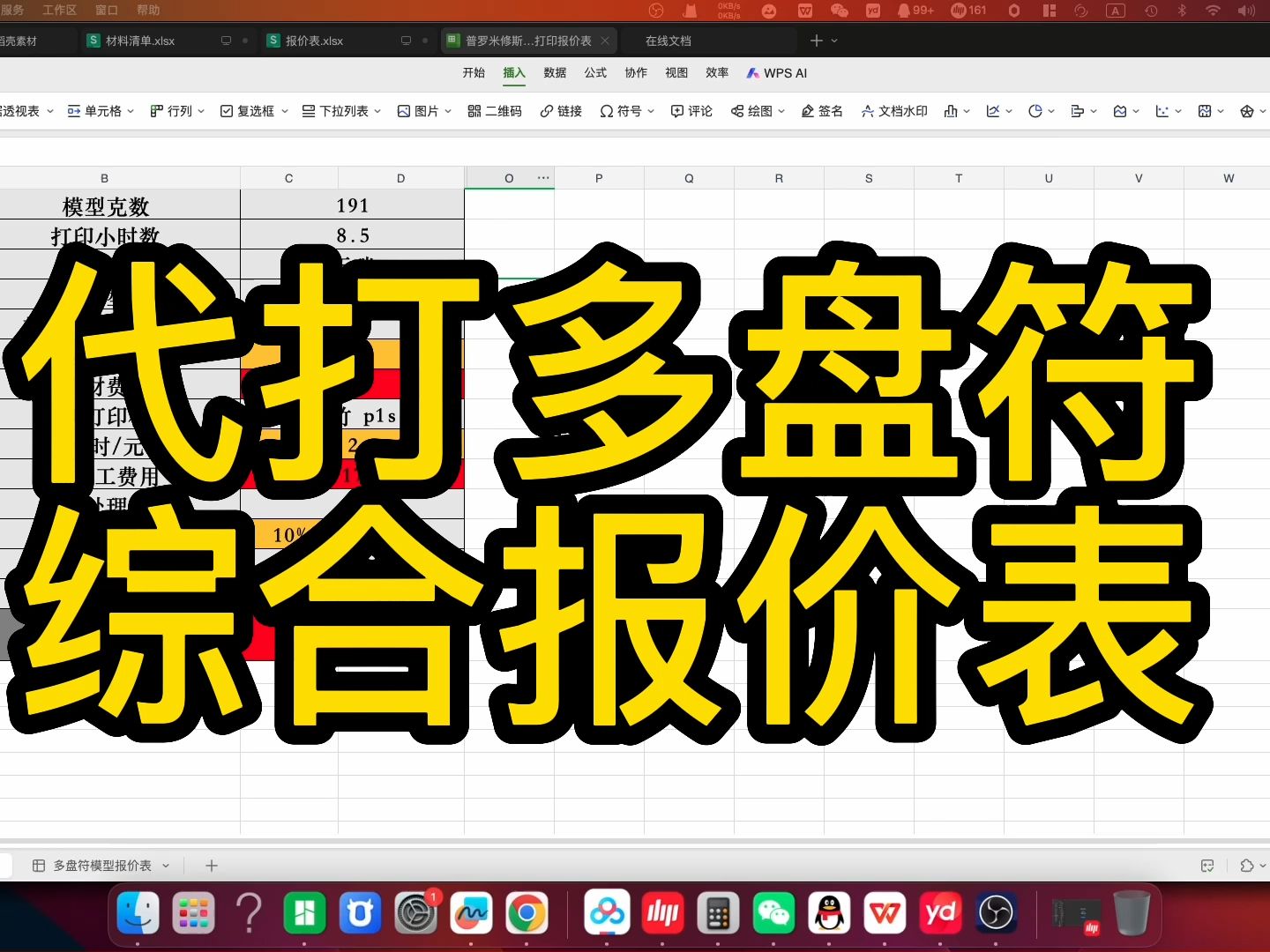Open Wi-Fi status in menu bar

tap(1214, 10)
